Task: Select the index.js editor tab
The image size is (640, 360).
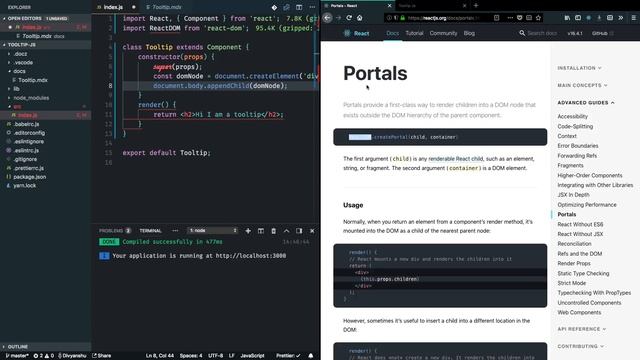Action: 113,7
